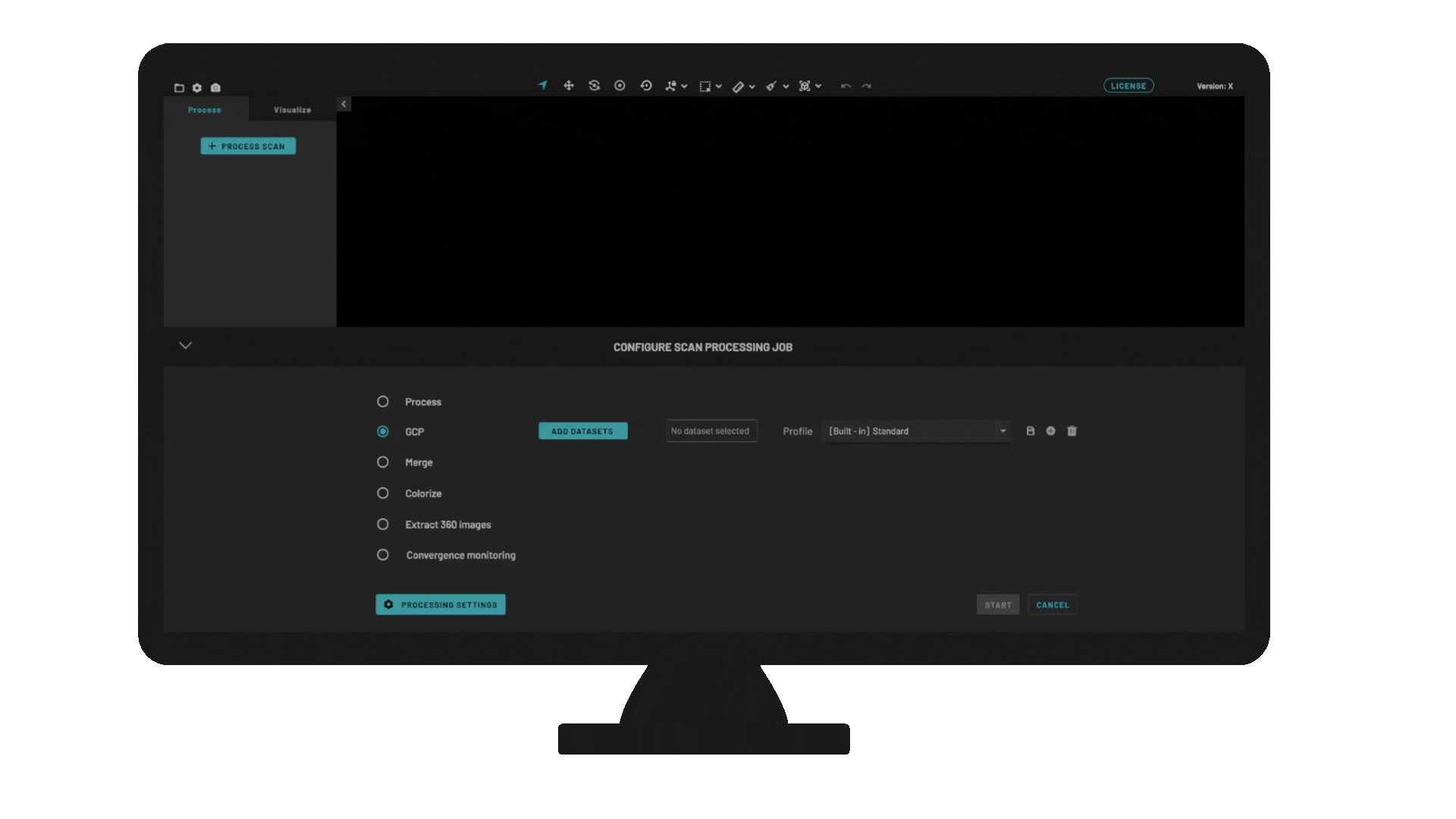The image size is (1456, 819).
Task: Select the Merge radio option
Action: [383, 462]
